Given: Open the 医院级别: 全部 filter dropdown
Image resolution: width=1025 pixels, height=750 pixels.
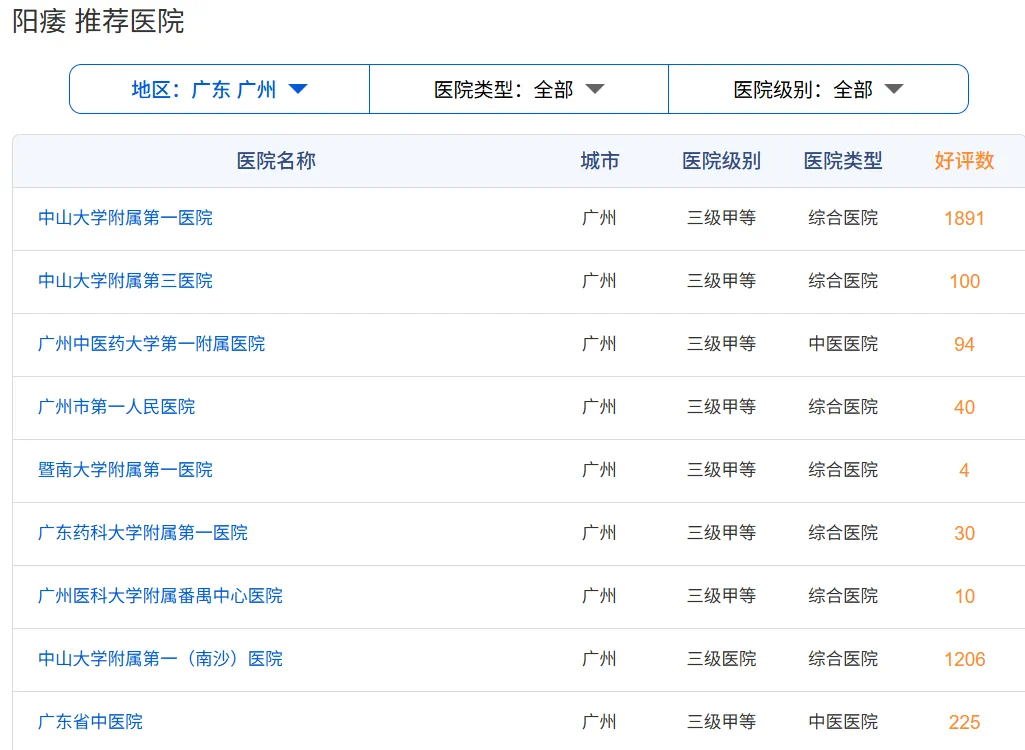Looking at the screenshot, I should (x=818, y=89).
